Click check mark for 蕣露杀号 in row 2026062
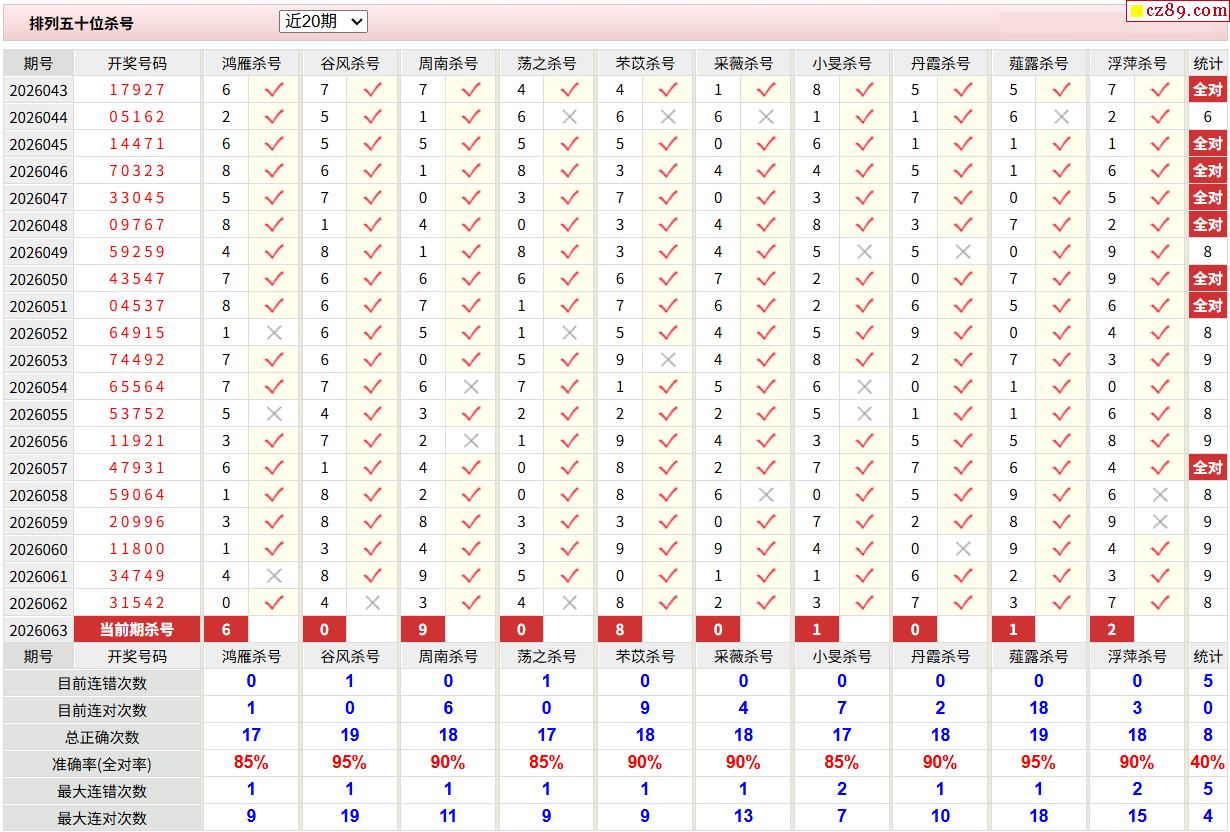Viewport: 1230px width, 832px height. [x=1061, y=603]
